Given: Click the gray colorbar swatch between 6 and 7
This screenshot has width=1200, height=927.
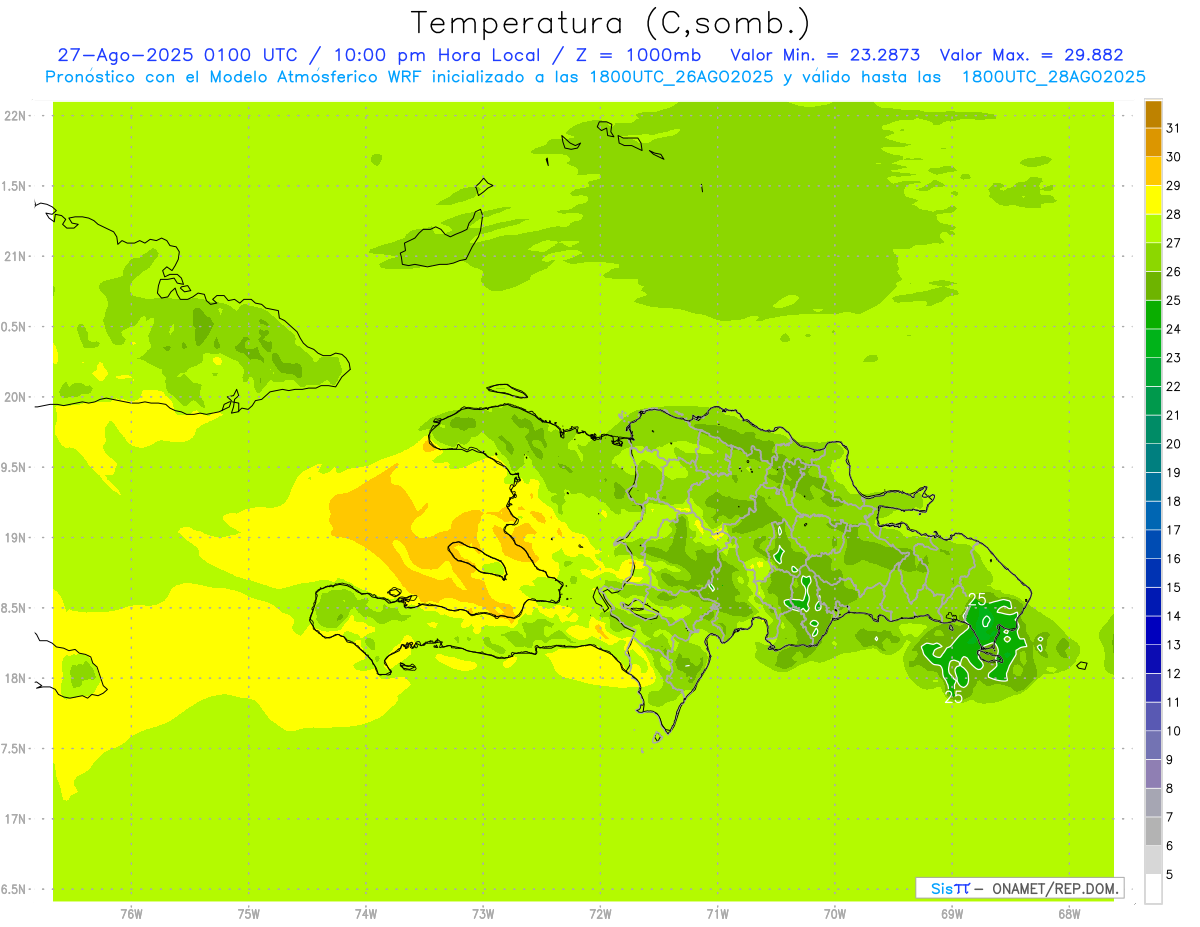Looking at the screenshot, I should (x=1153, y=832).
